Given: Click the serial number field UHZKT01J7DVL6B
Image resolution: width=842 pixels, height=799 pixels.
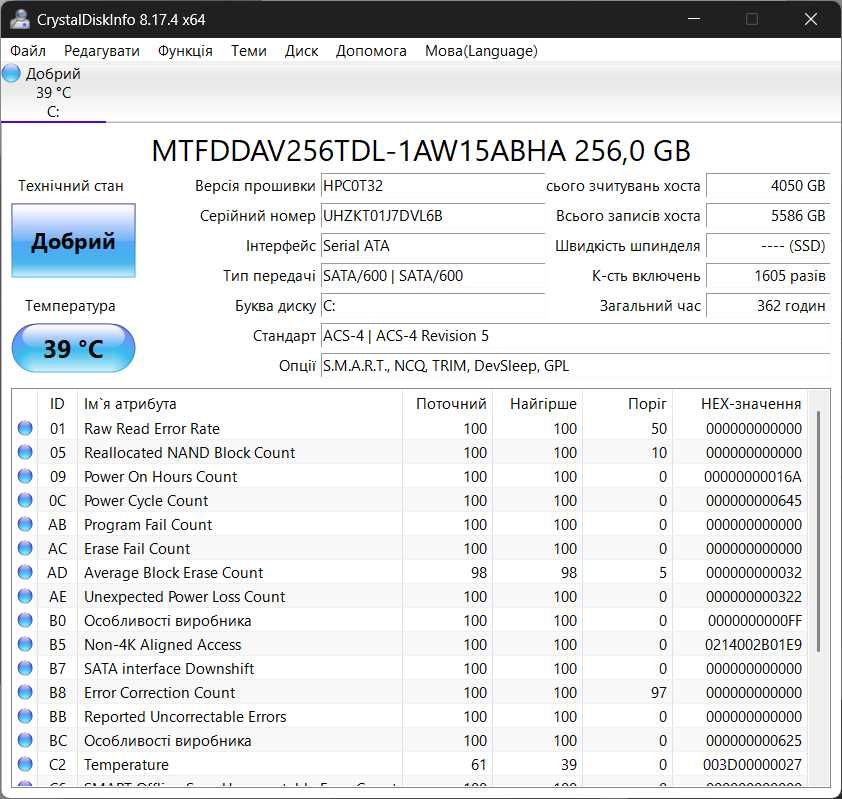Looking at the screenshot, I should pos(433,216).
